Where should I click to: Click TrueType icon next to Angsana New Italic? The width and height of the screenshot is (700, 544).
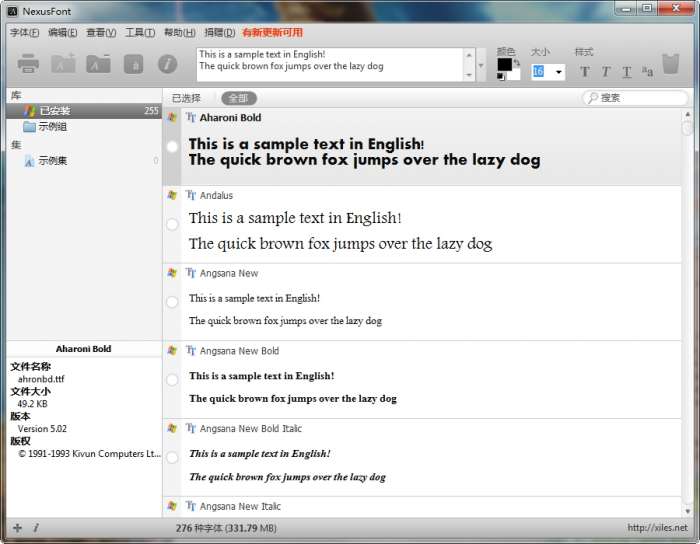coord(191,506)
